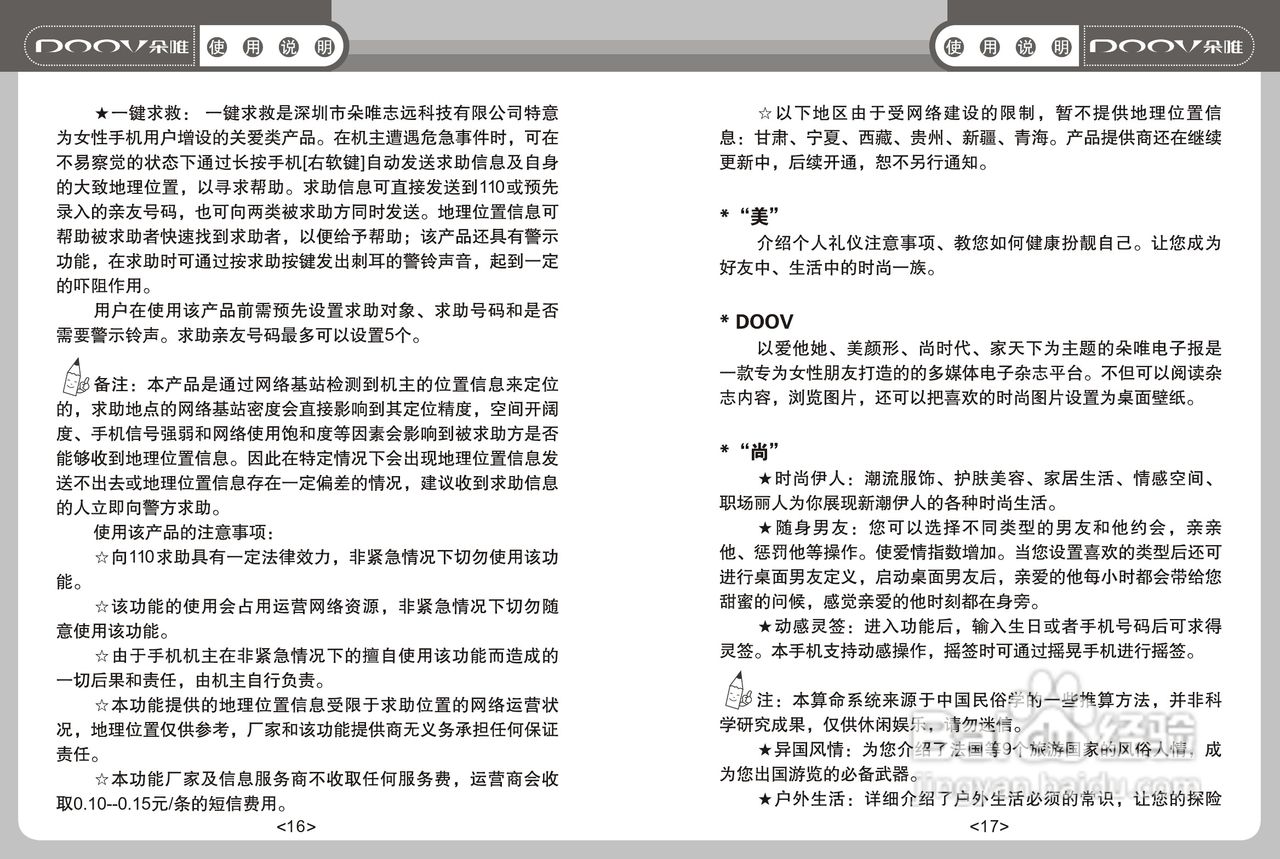Click the pencil note icon beside 注:本算命系统
The width and height of the screenshot is (1280, 859).
point(736,691)
